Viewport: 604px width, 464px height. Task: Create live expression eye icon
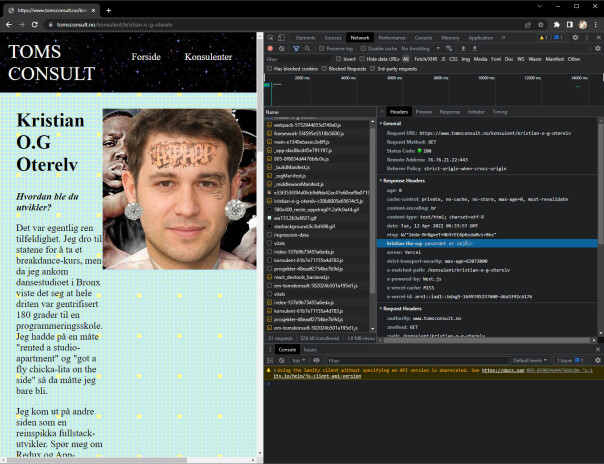(x=316, y=360)
